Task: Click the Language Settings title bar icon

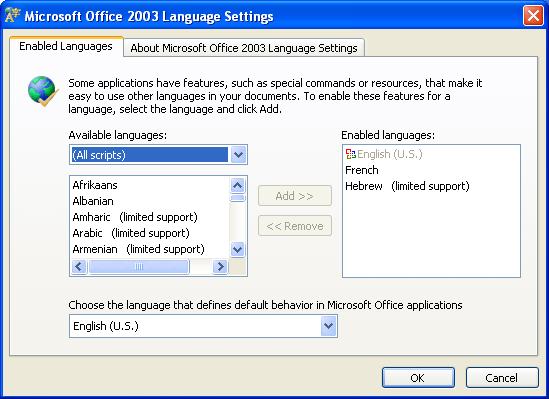Action: pyautogui.click(x=12, y=15)
